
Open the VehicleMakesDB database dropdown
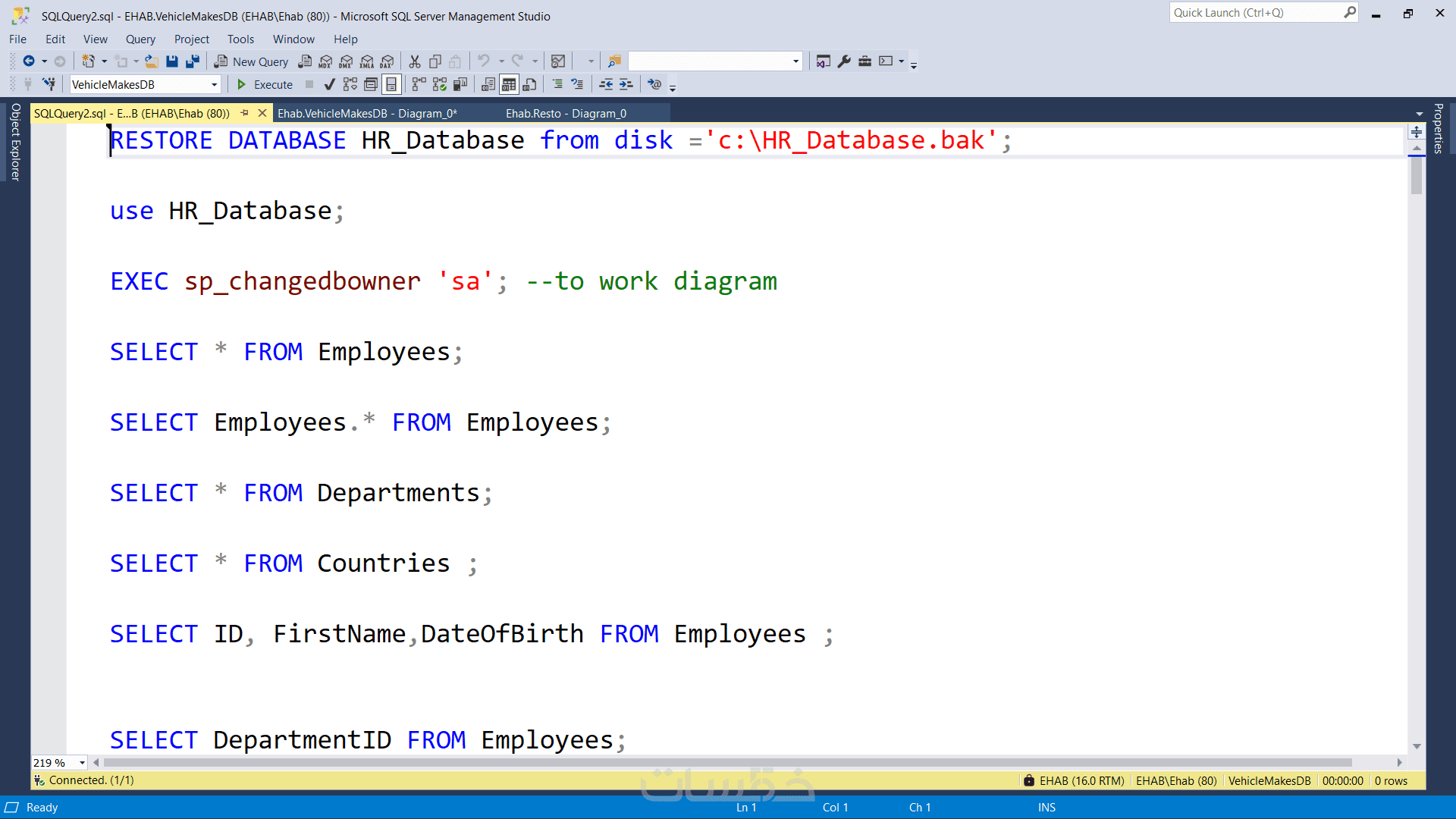[215, 84]
